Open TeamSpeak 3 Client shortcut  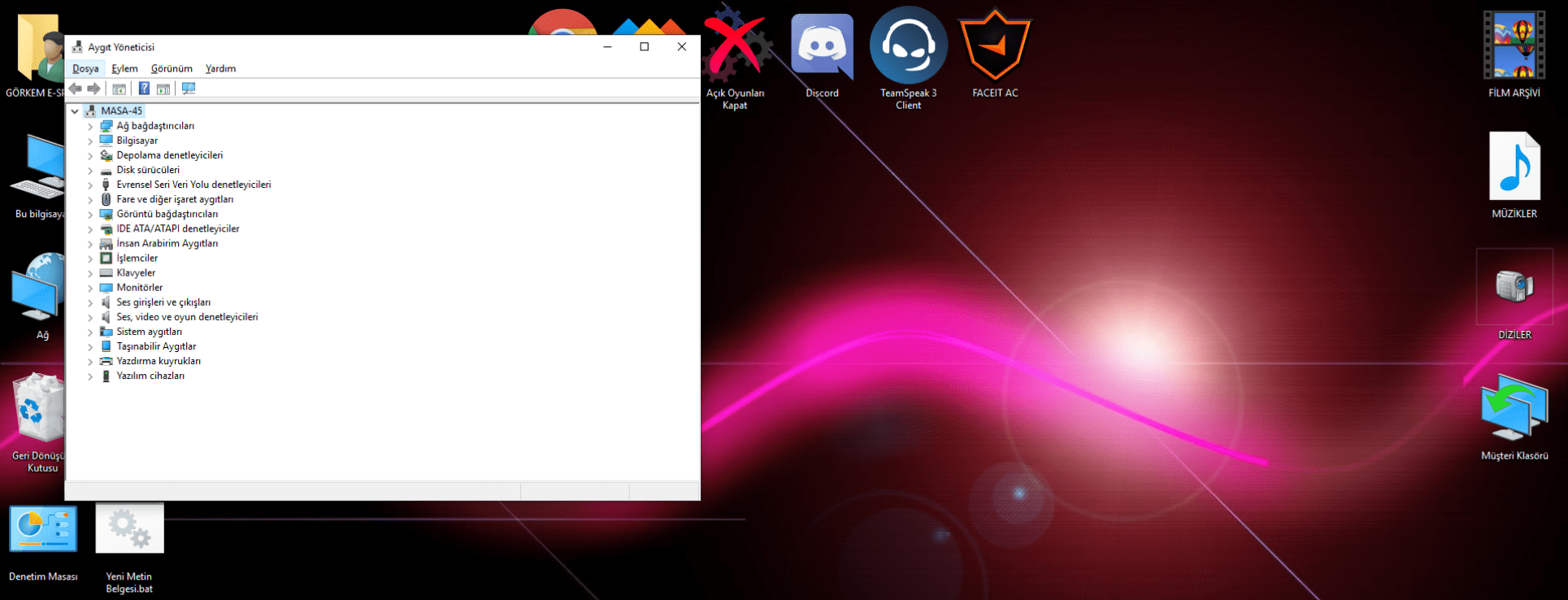(908, 57)
